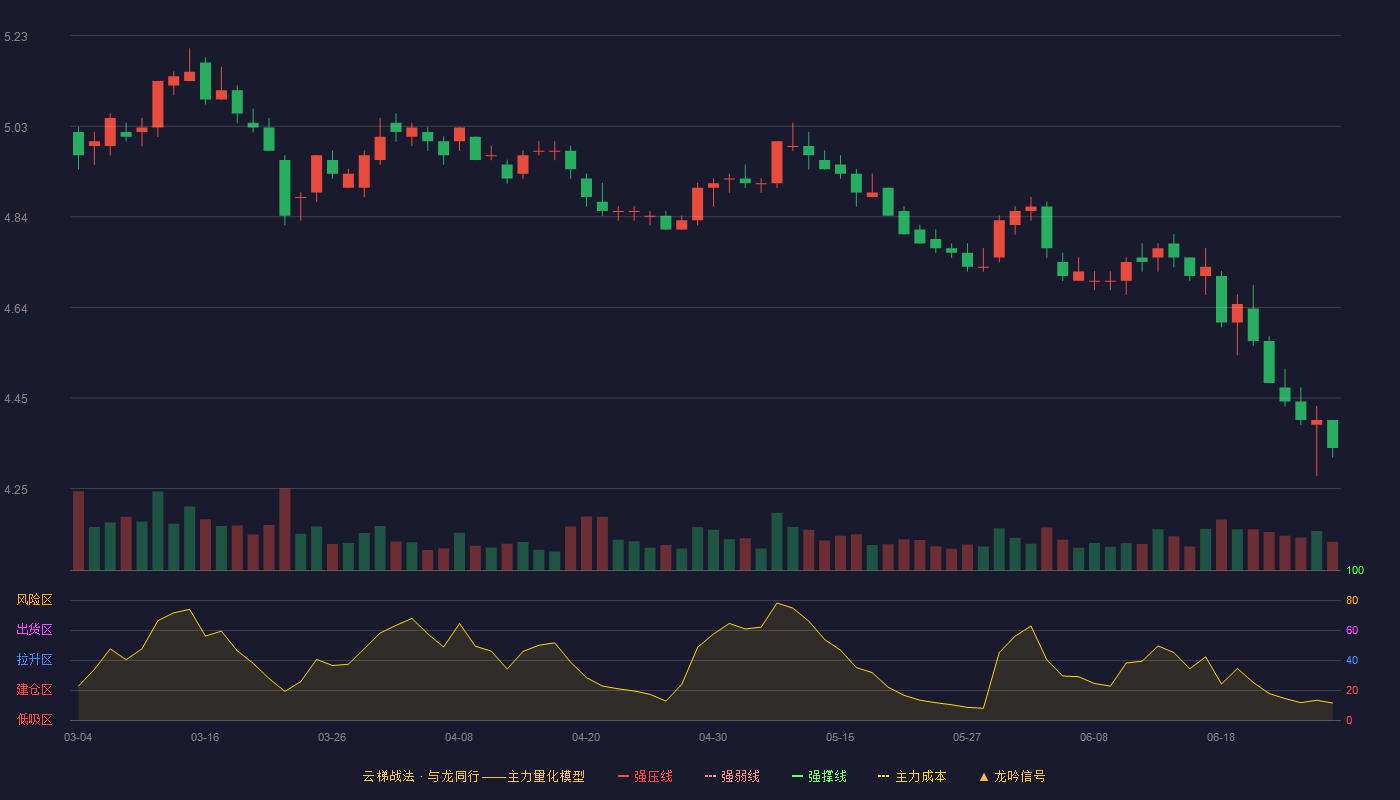Click the indicator axis value 80
The width and height of the screenshot is (1400, 800).
[1352, 601]
